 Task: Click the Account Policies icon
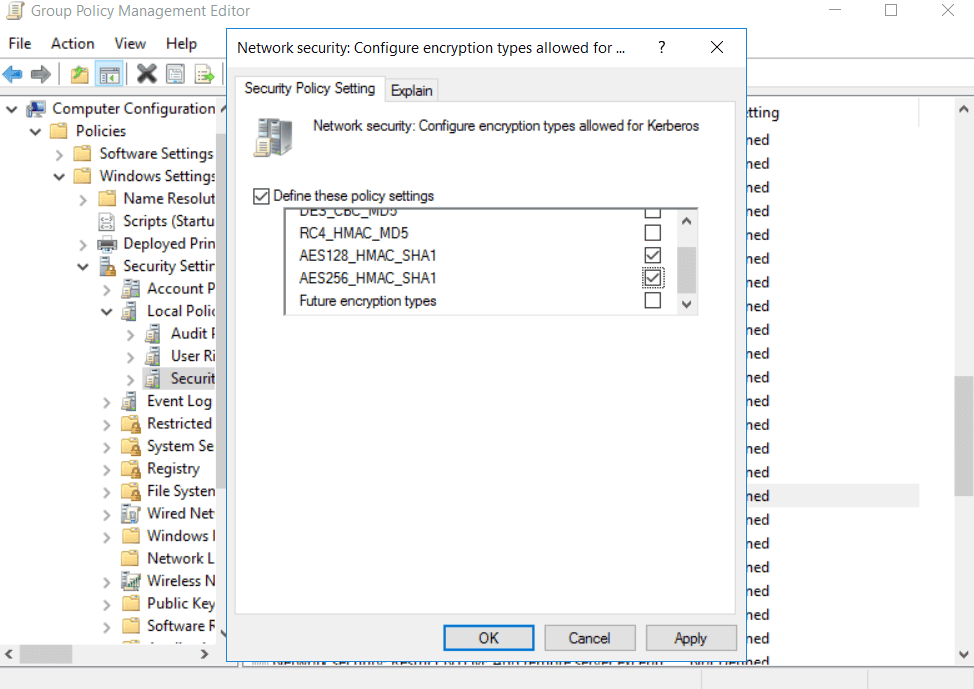130,289
